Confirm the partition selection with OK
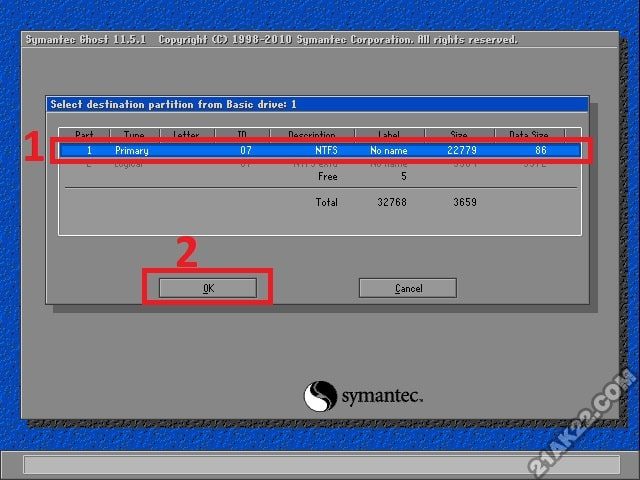 coord(208,288)
